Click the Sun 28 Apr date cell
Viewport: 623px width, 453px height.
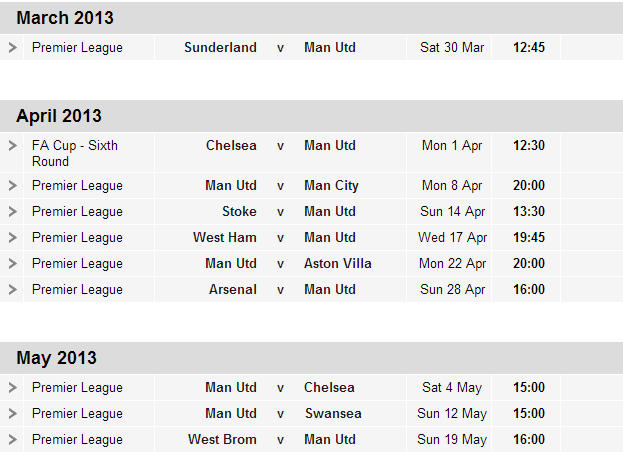[453, 290]
